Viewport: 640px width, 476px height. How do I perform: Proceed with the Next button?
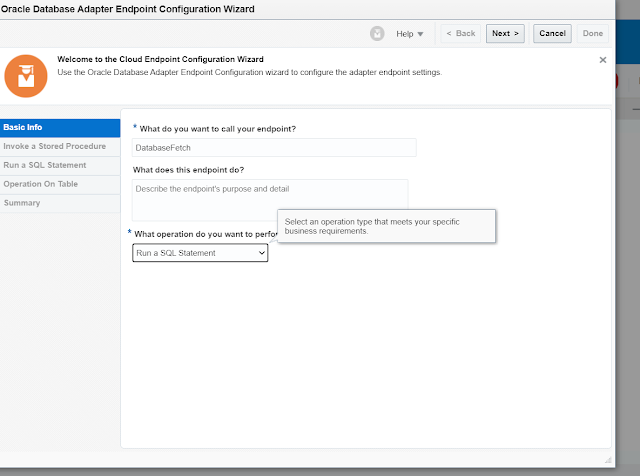pos(505,33)
